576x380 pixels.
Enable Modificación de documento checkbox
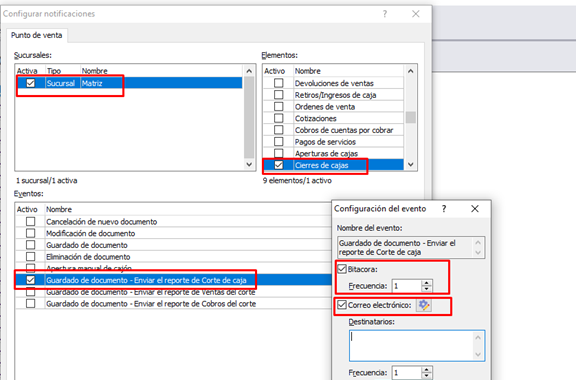click(30, 233)
